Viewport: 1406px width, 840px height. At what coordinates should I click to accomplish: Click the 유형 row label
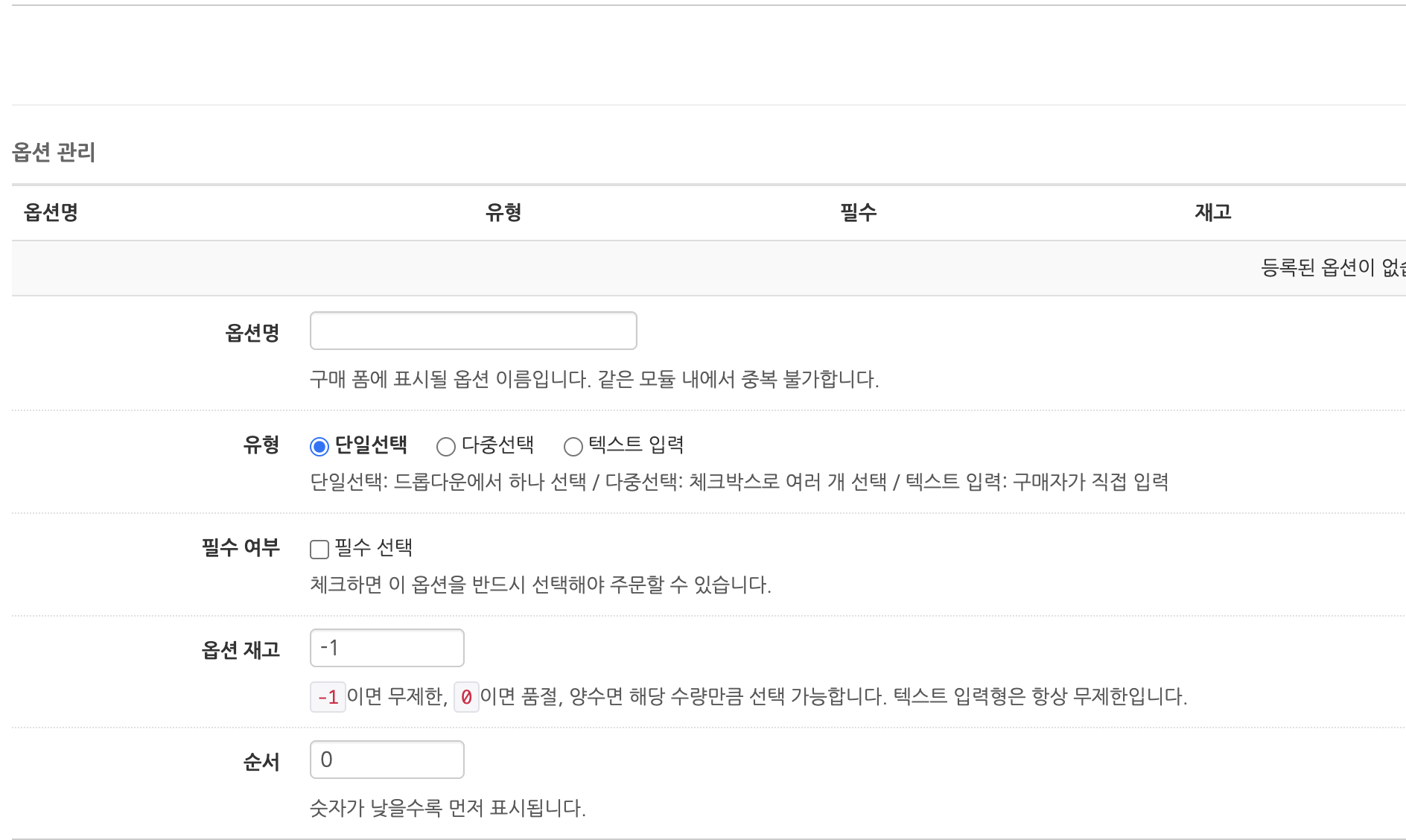(262, 445)
